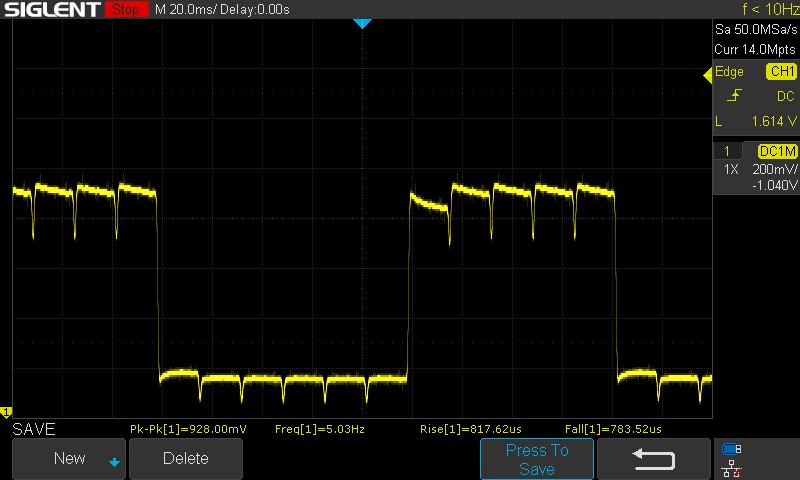
Task: Click the Pk-Pk[1]=928.00mV measurement
Action: click(188, 429)
